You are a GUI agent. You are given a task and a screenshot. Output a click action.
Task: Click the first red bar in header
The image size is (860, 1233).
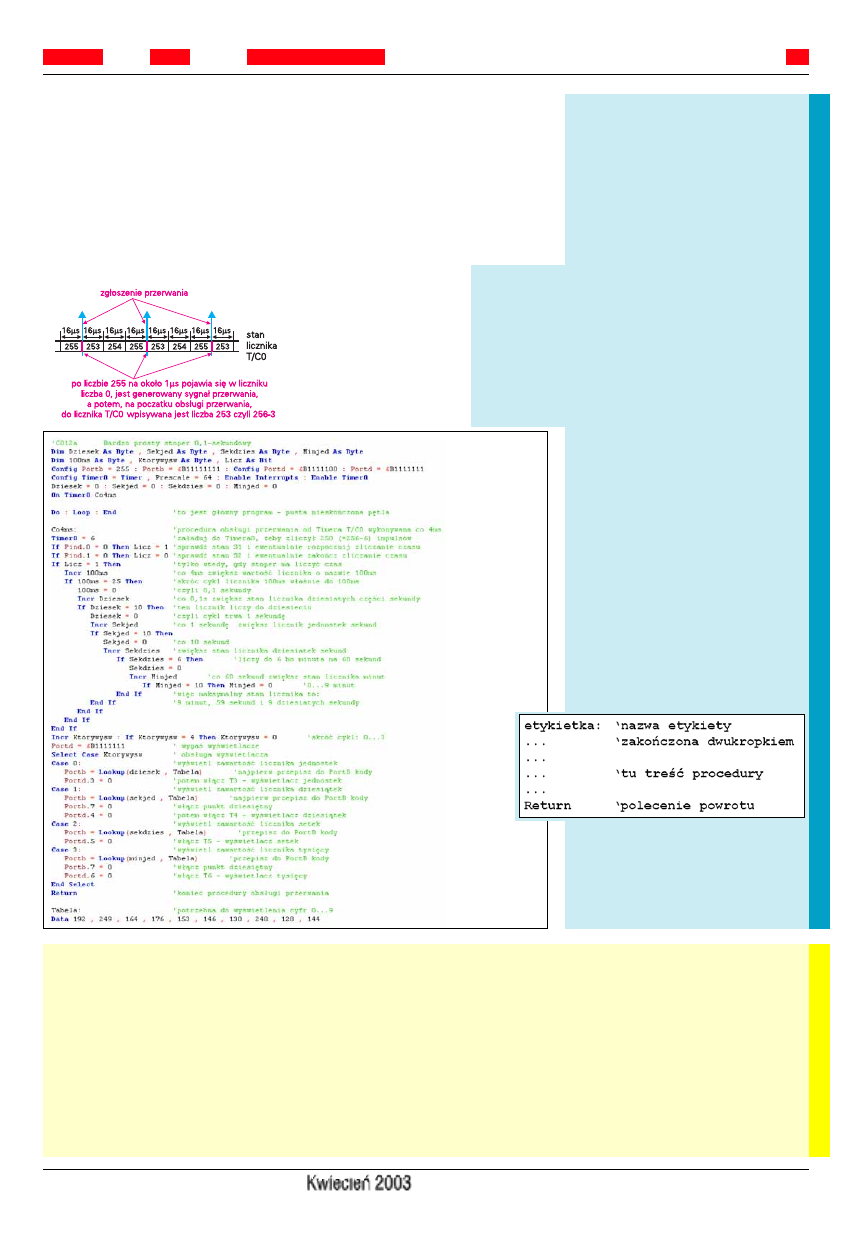point(73,56)
